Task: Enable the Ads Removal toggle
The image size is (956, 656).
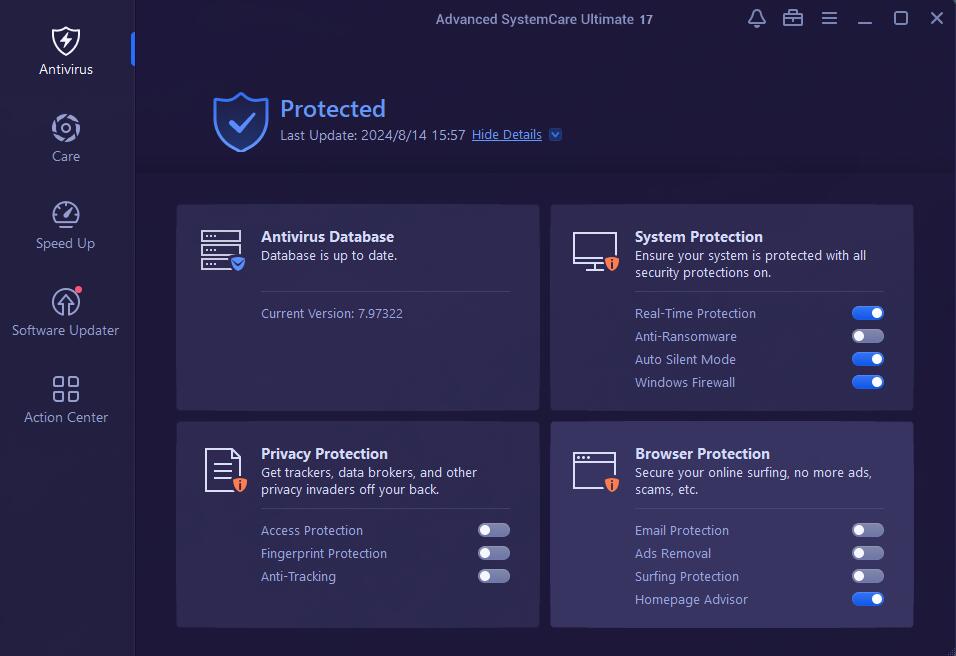Action: click(868, 553)
